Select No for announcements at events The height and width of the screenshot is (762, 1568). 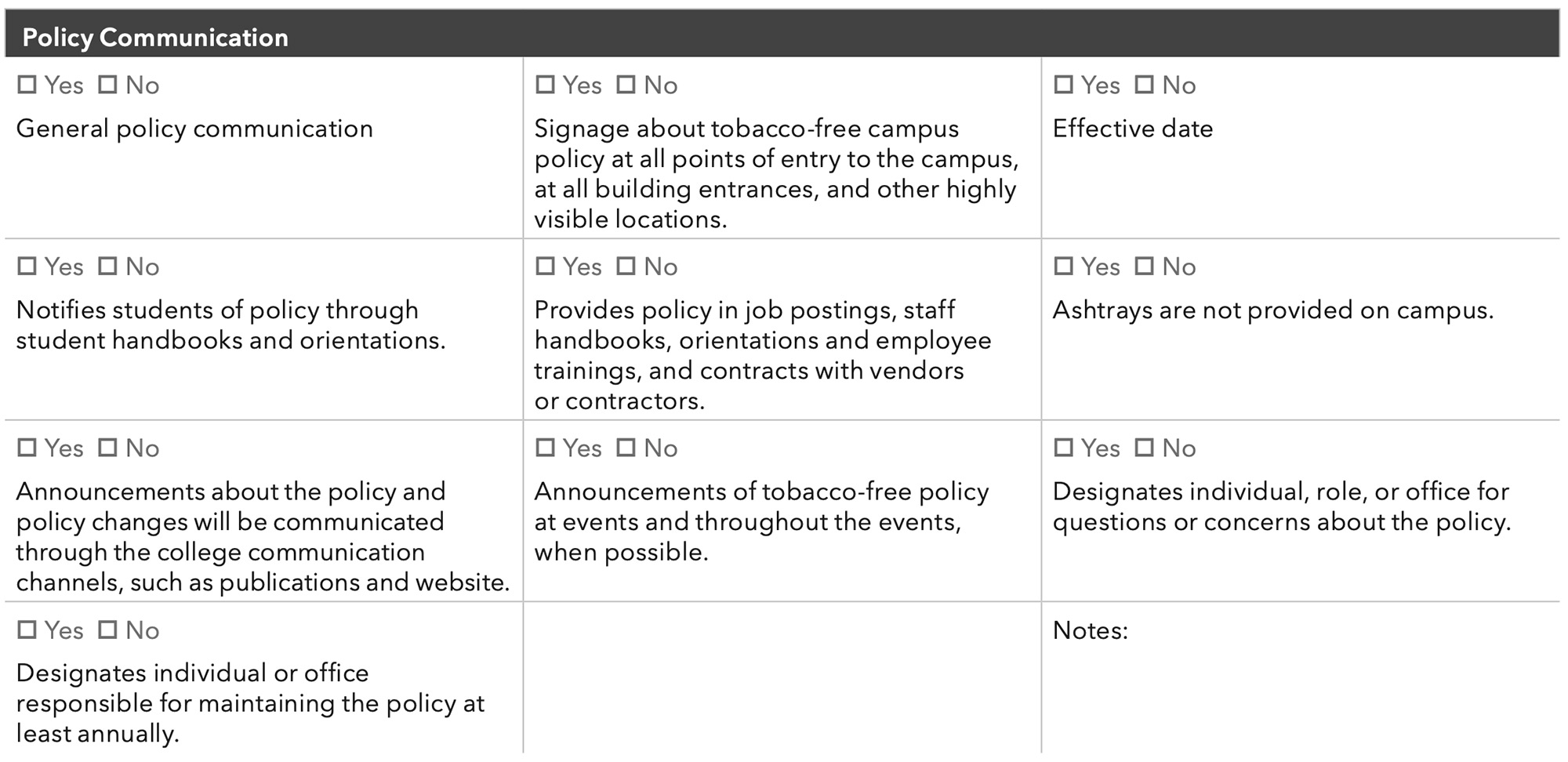[x=626, y=448]
